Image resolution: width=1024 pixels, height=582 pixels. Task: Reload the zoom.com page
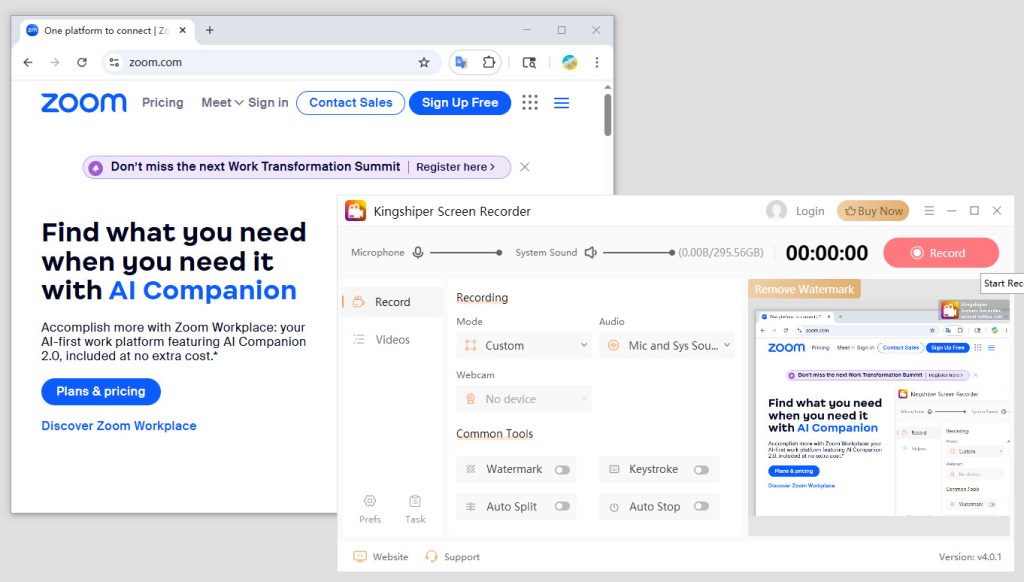[x=82, y=63]
